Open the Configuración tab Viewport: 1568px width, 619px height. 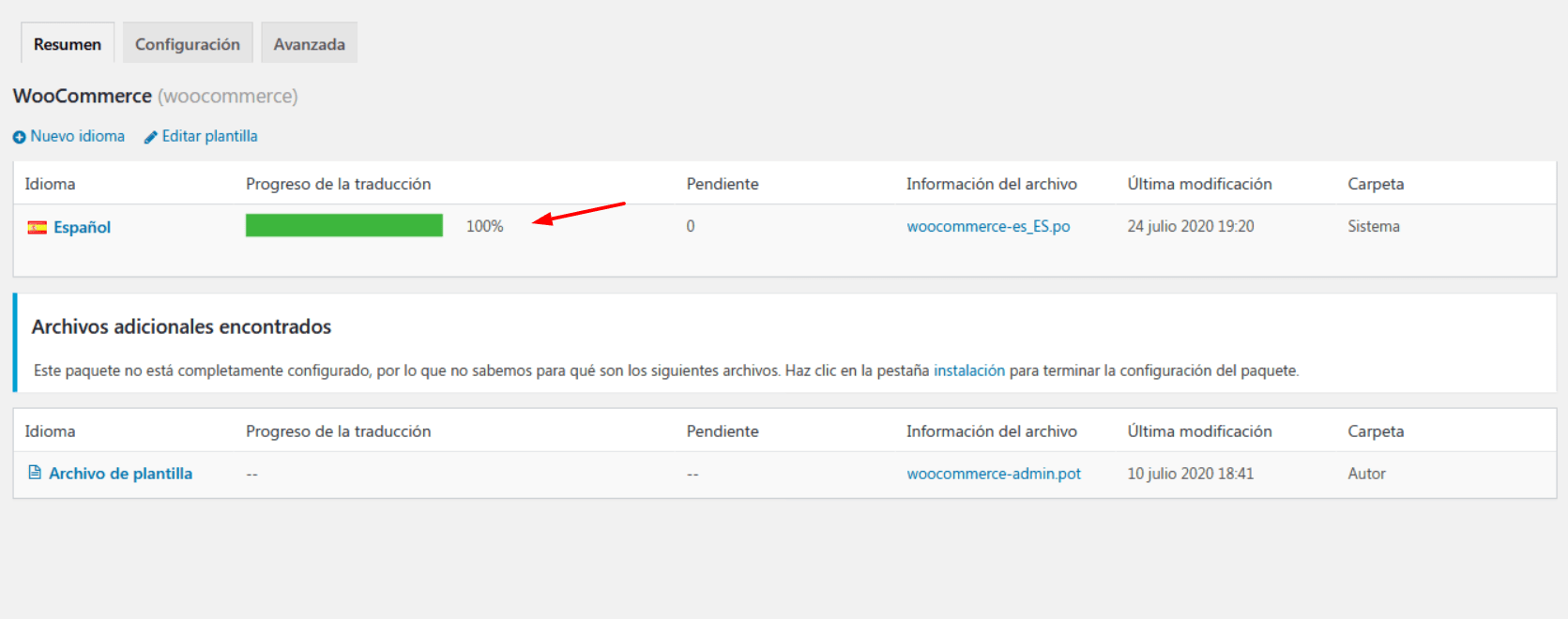pyautogui.click(x=188, y=43)
